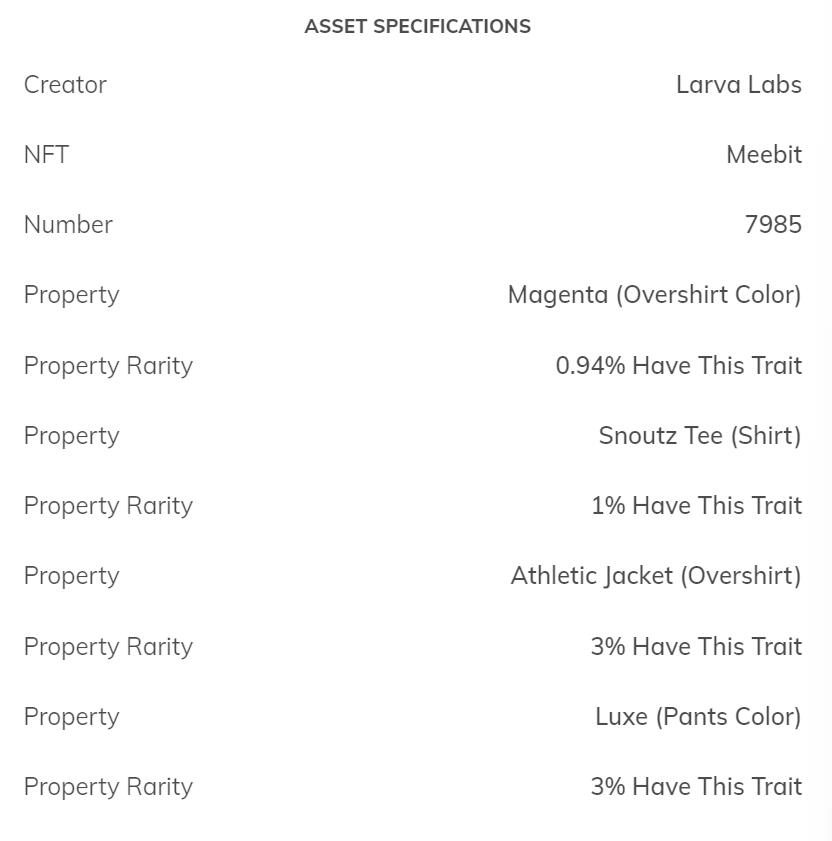Click the Creator row label
The width and height of the screenshot is (832, 841).
click(65, 85)
